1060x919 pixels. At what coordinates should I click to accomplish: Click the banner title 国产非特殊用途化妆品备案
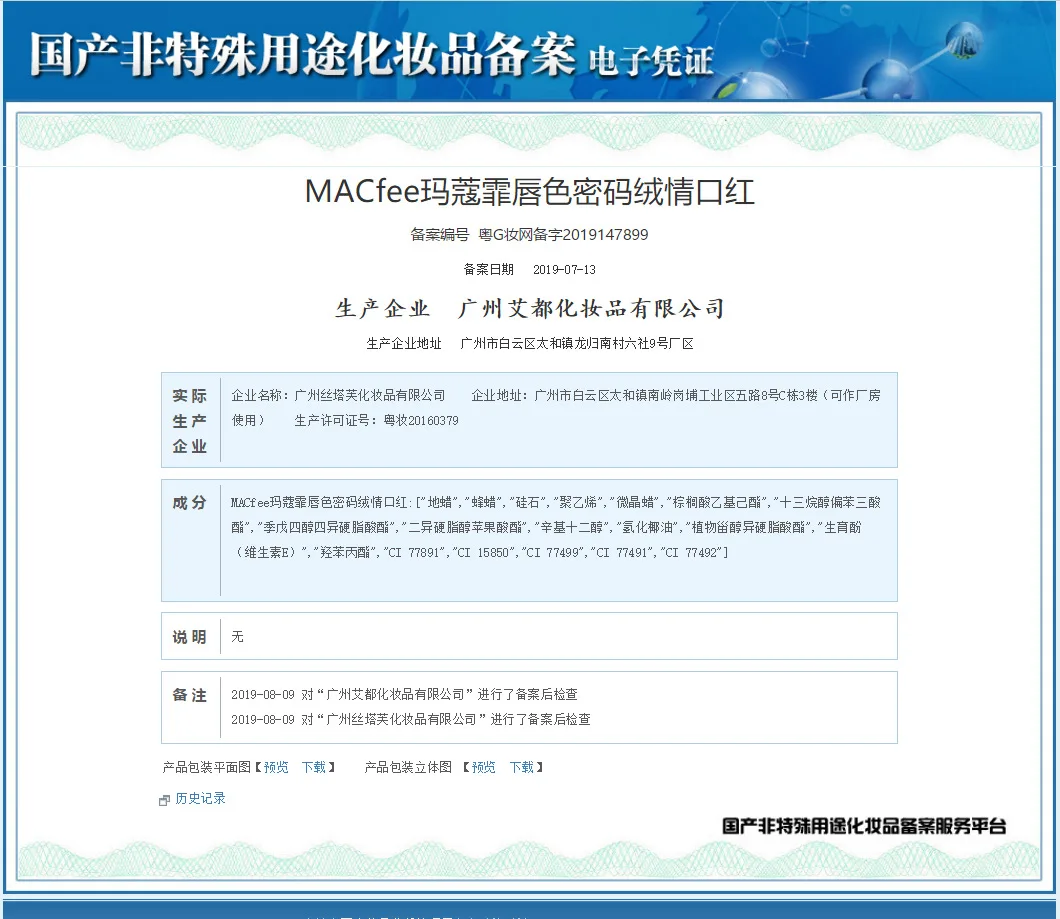click(x=303, y=54)
